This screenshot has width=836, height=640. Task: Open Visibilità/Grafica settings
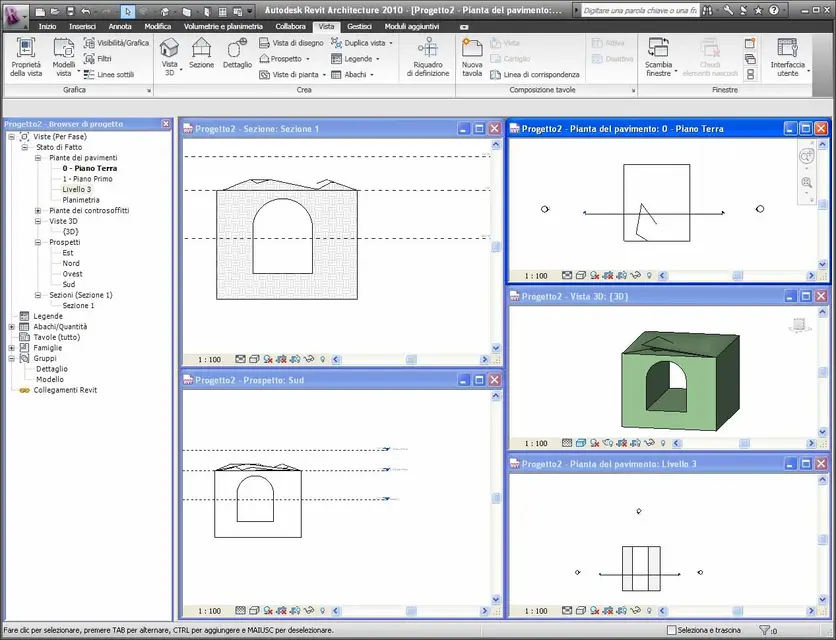[116, 44]
